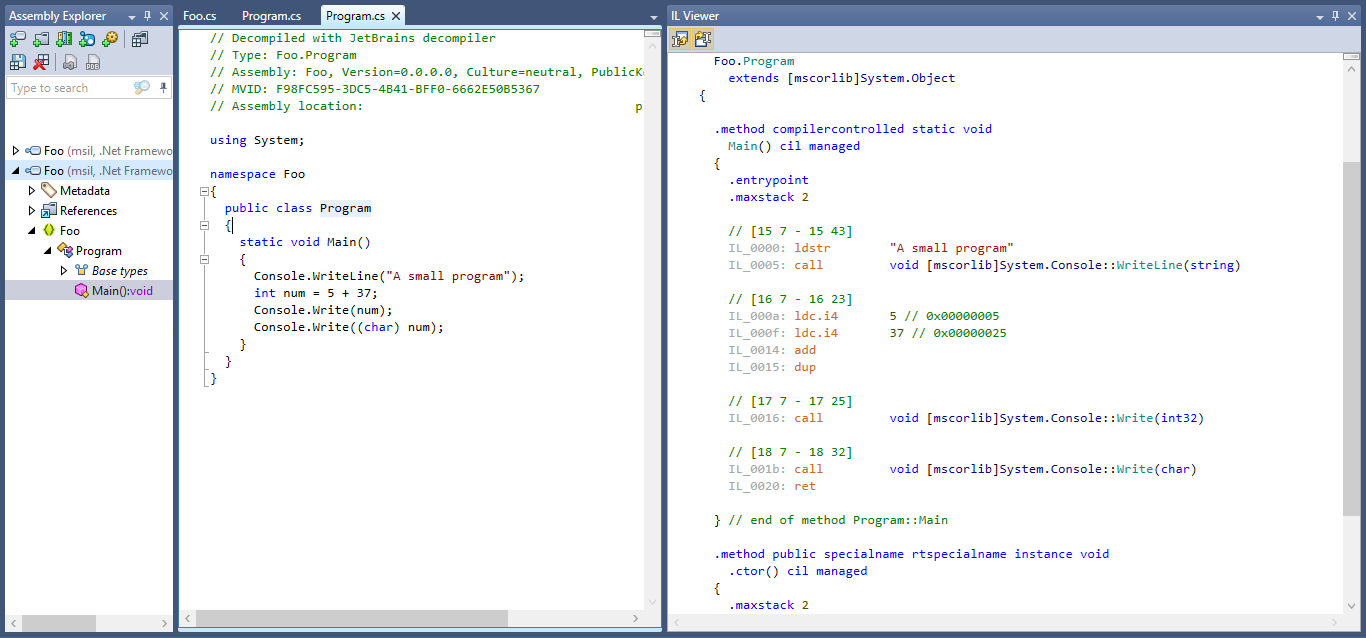Viewport: 1366px width, 638px height.
Task: Open assemblies from the Global Assembly Cache
Action: (64, 39)
